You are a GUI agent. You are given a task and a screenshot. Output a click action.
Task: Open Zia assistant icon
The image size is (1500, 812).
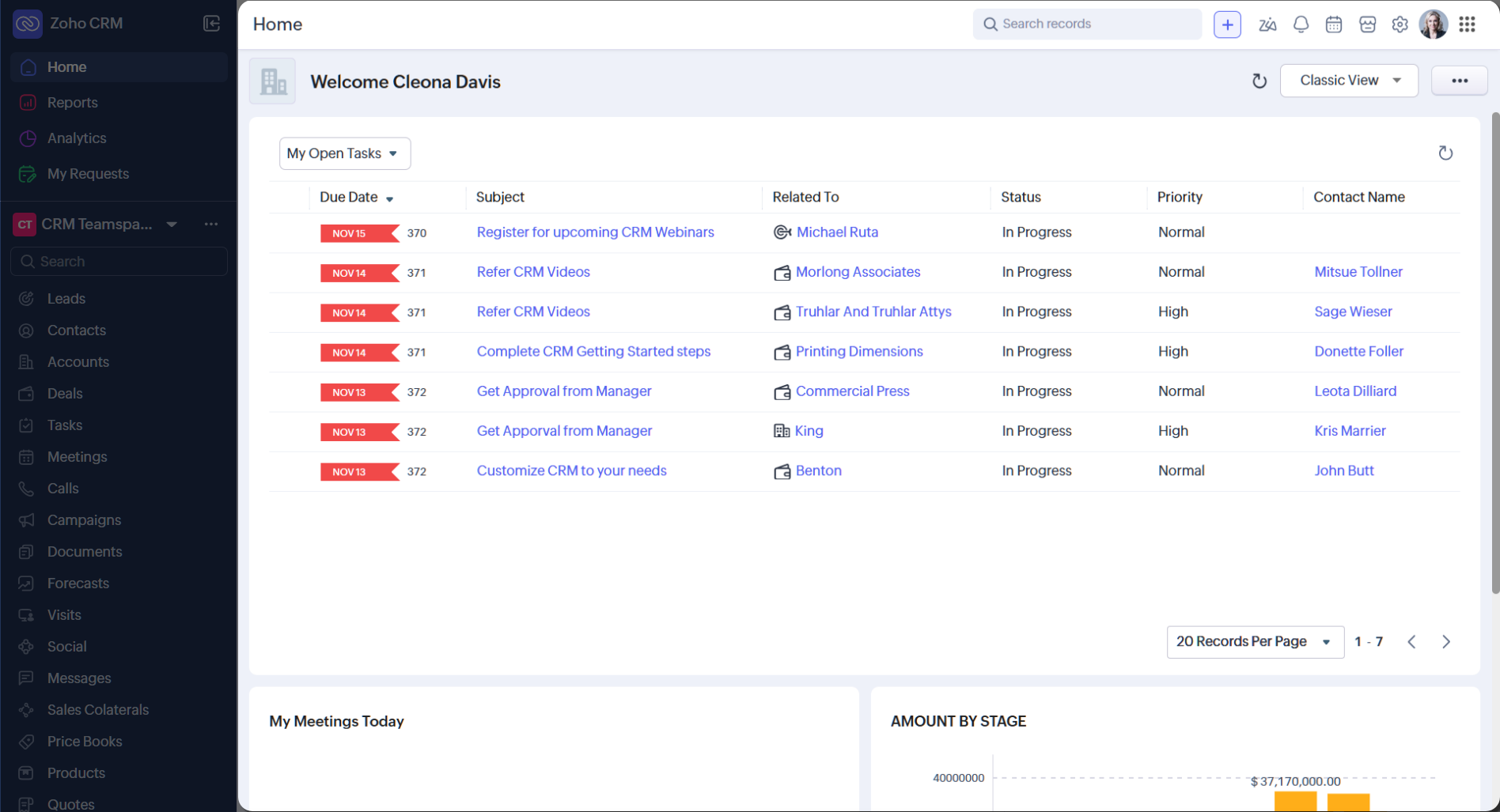(x=1267, y=25)
